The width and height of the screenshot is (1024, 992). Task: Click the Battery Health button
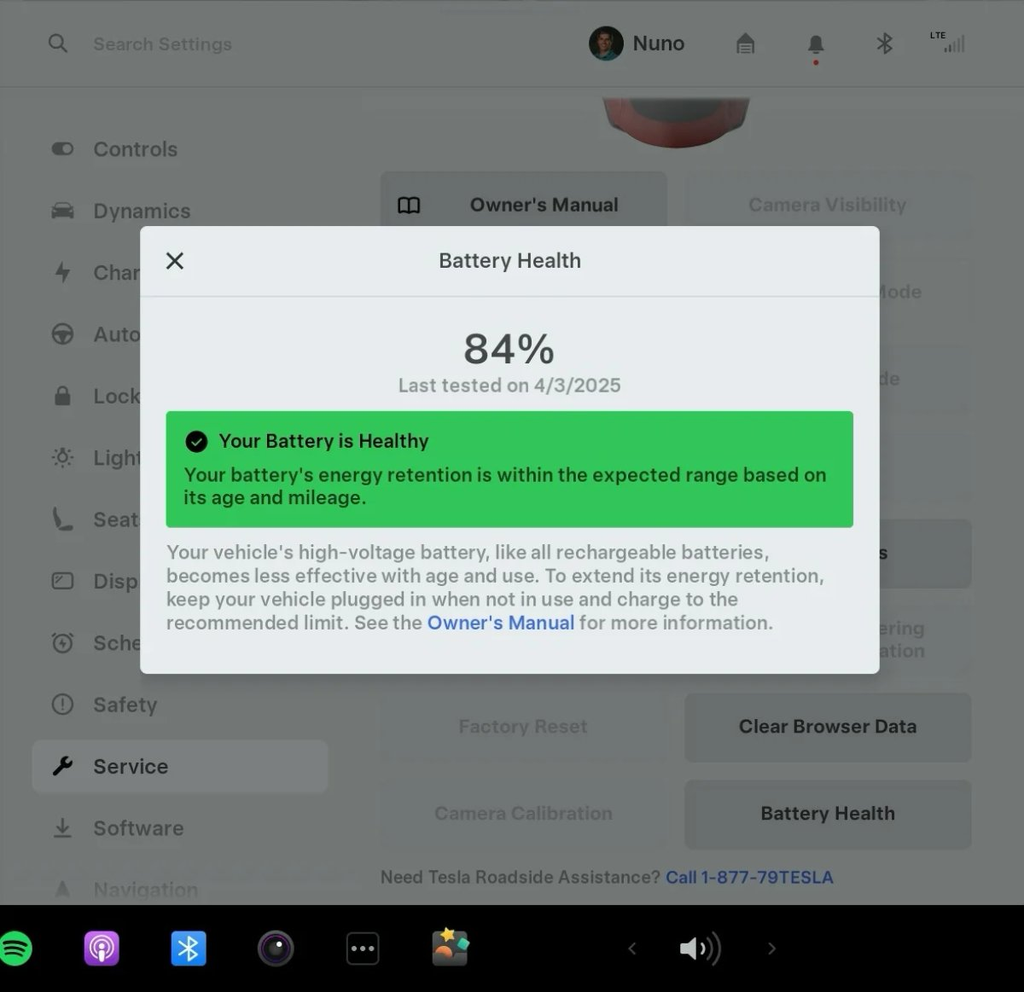827,814
